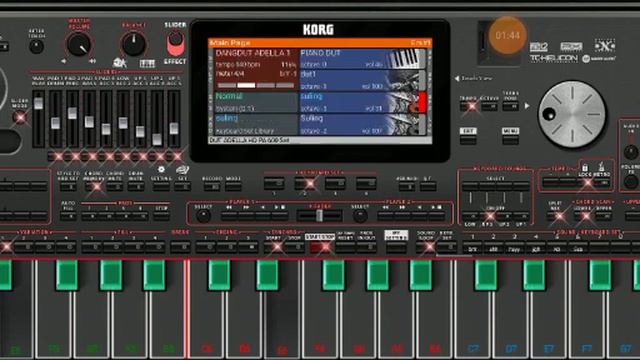The height and width of the screenshot is (360, 640).
Task: Select Sound/Keyboard Set button 1
Action: [473, 248]
